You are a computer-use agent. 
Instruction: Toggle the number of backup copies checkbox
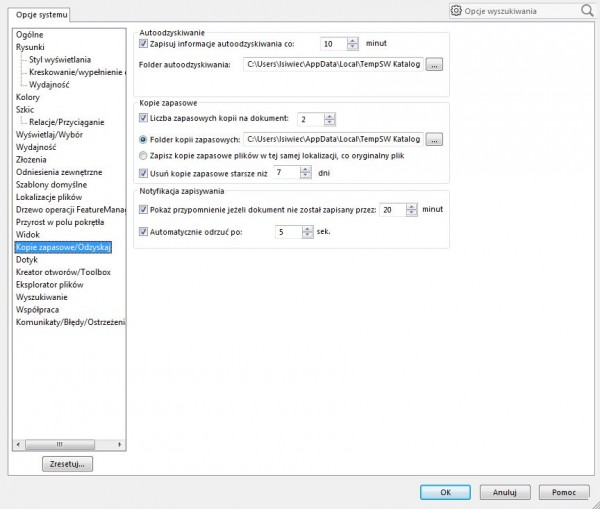pyautogui.click(x=143, y=118)
